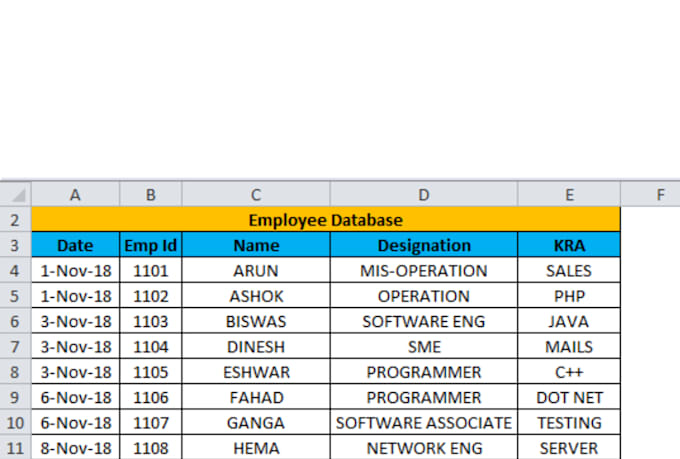Screen dimensions: 680x459
Task: Click the Emp Id header cell
Action: [150, 245]
